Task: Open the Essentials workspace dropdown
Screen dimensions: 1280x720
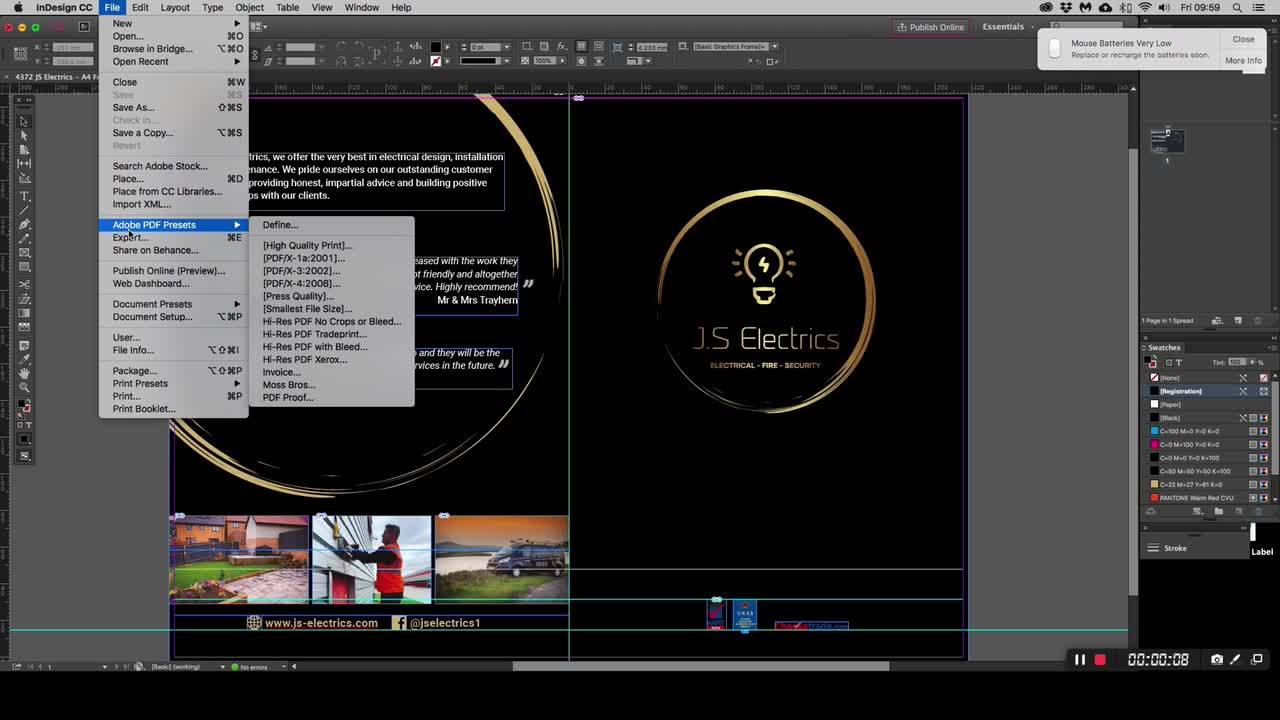Action: pyautogui.click(x=1010, y=27)
